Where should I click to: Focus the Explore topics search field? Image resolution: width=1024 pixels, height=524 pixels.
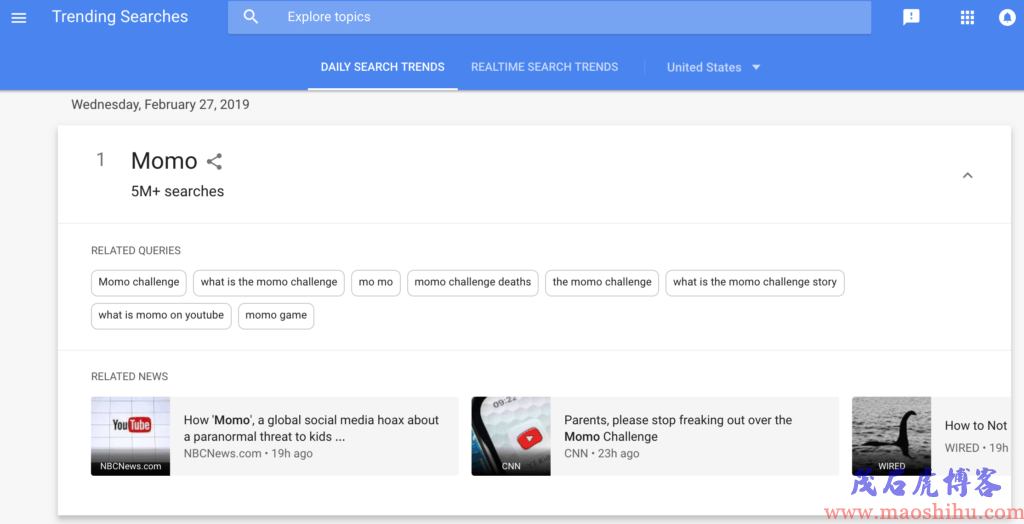click(549, 17)
